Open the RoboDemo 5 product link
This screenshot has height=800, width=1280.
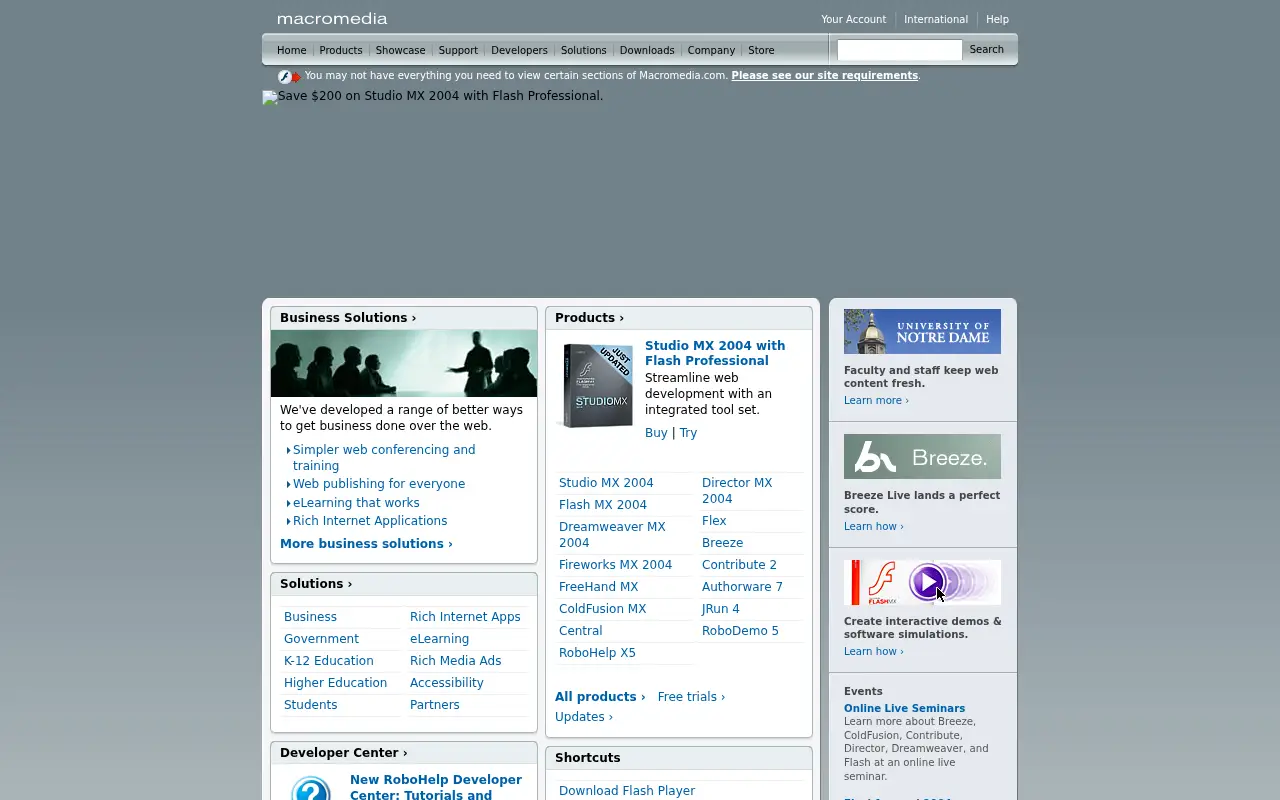click(740, 631)
